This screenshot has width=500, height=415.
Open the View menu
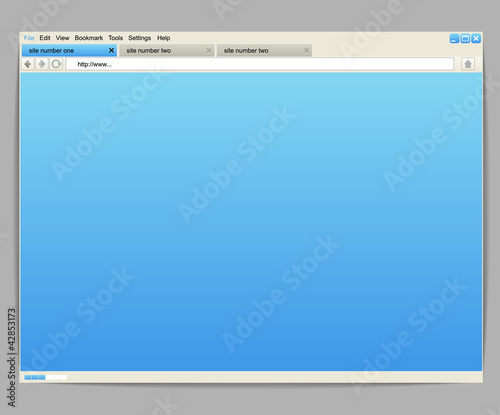click(62, 38)
